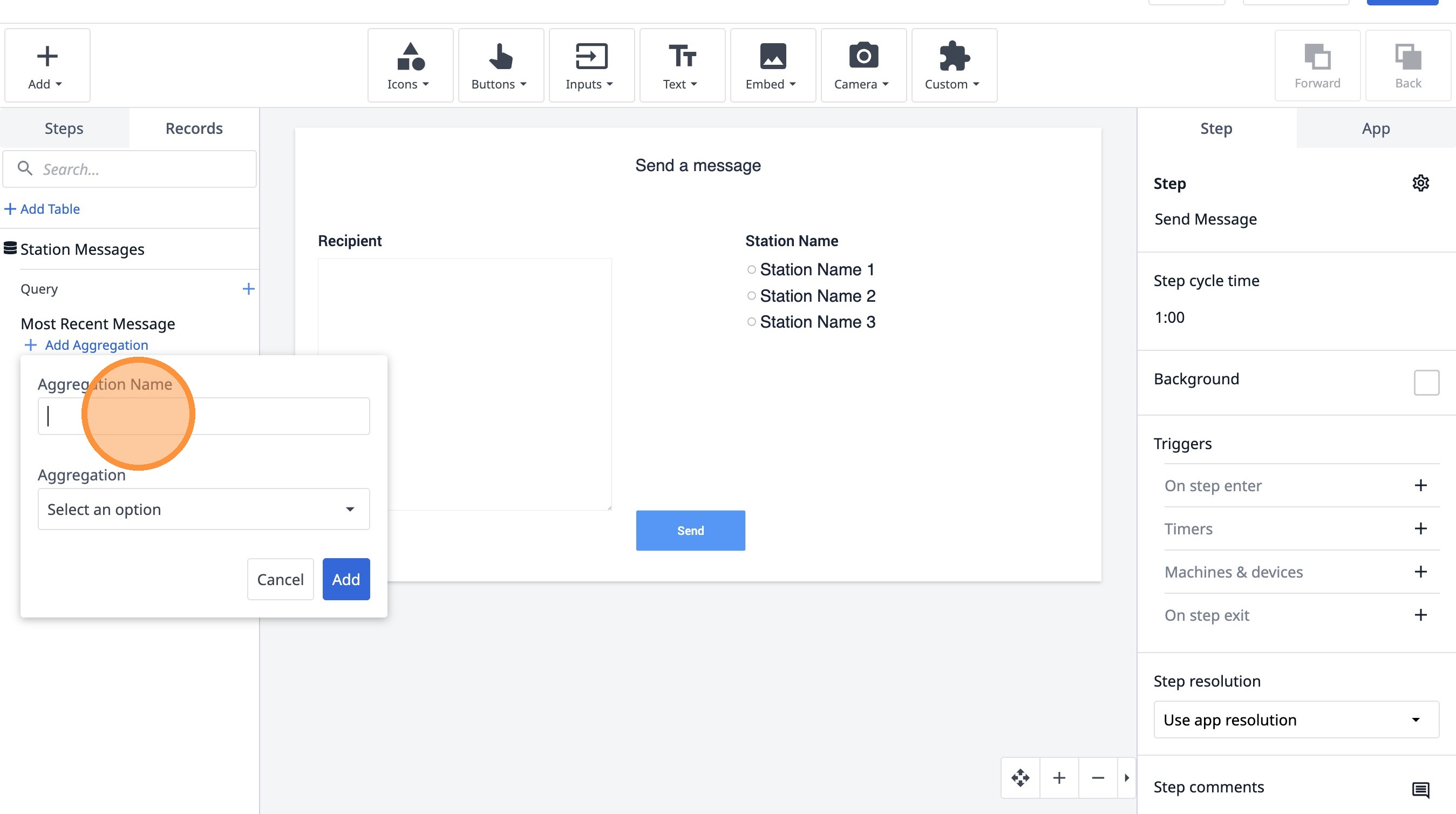Add an On step enter trigger
This screenshot has height=814, width=1456.
1420,486
